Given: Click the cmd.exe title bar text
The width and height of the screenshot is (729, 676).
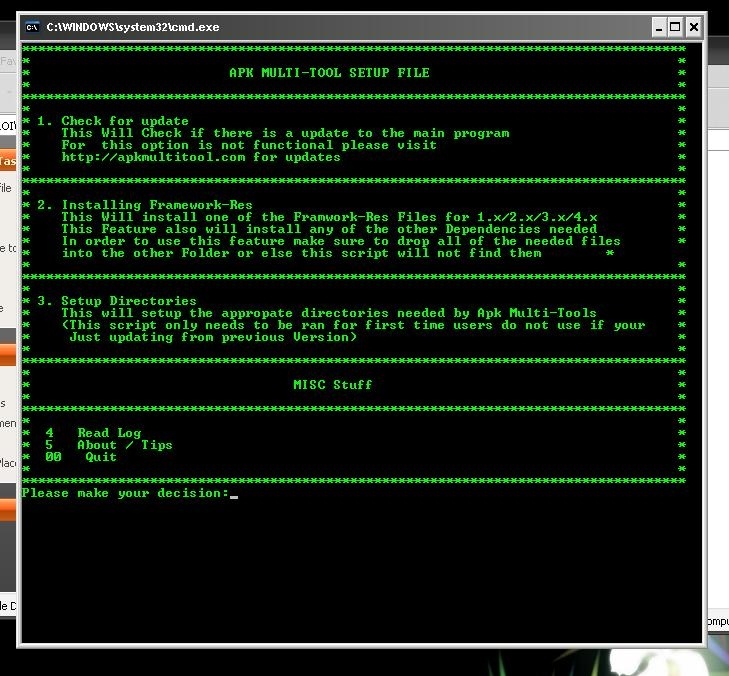Looking at the screenshot, I should 133,27.
